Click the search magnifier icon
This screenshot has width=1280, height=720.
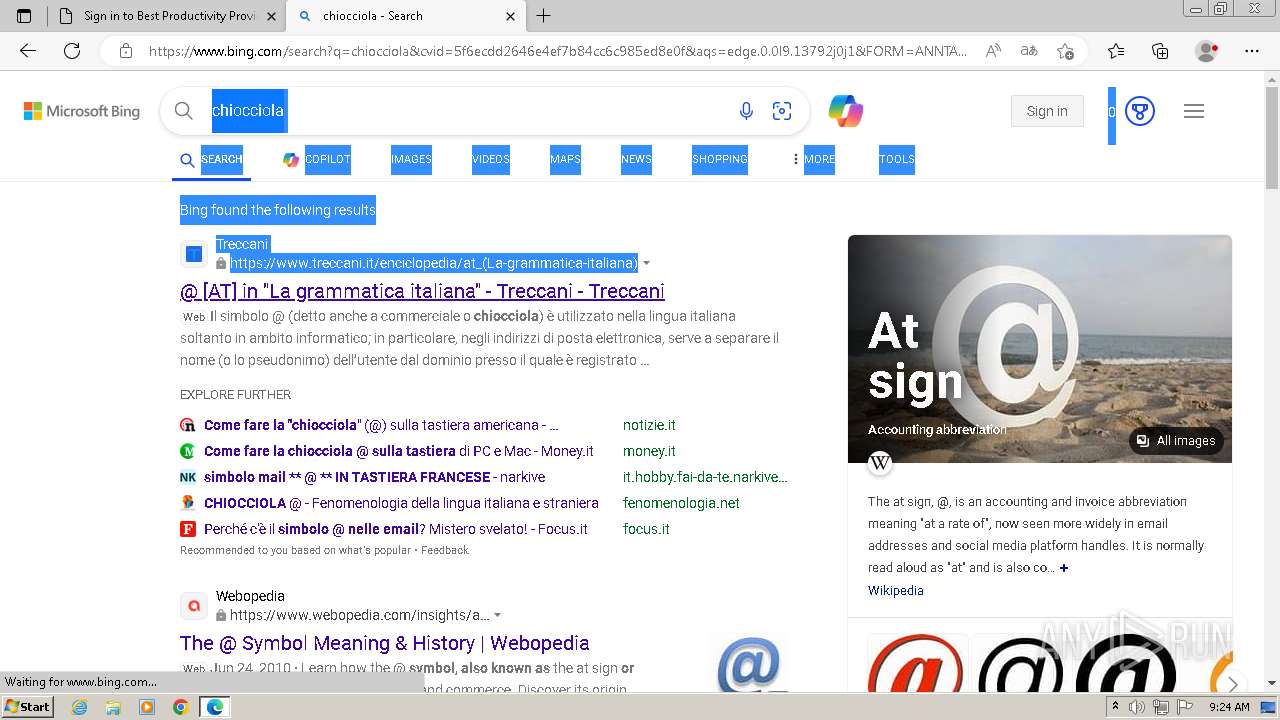(x=183, y=111)
